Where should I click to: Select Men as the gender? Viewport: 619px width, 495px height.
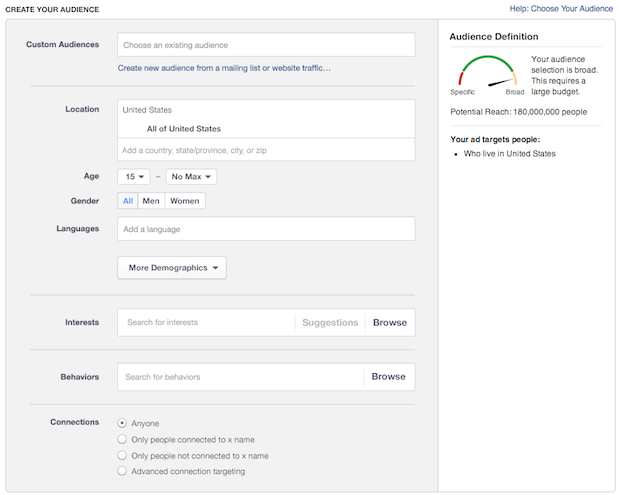tap(151, 201)
